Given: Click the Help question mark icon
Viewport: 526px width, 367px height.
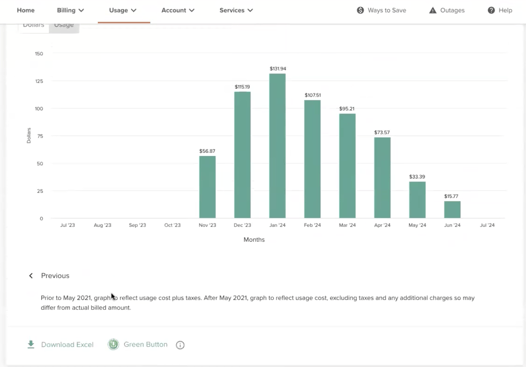Looking at the screenshot, I should tap(491, 10).
